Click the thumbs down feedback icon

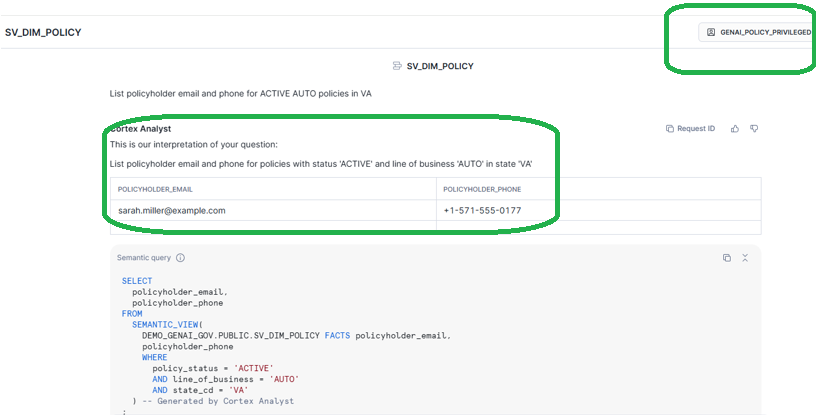(754, 129)
